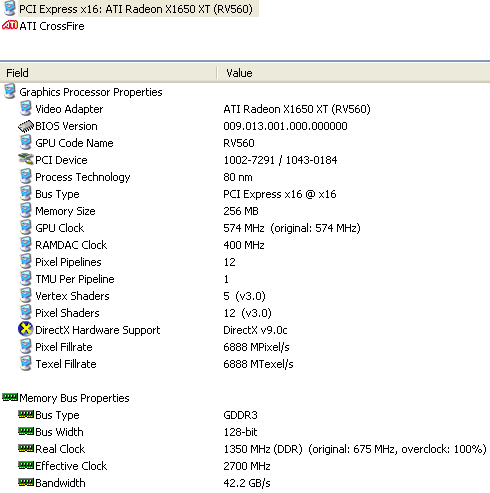Select value DirectX v9.0c

tap(255, 330)
